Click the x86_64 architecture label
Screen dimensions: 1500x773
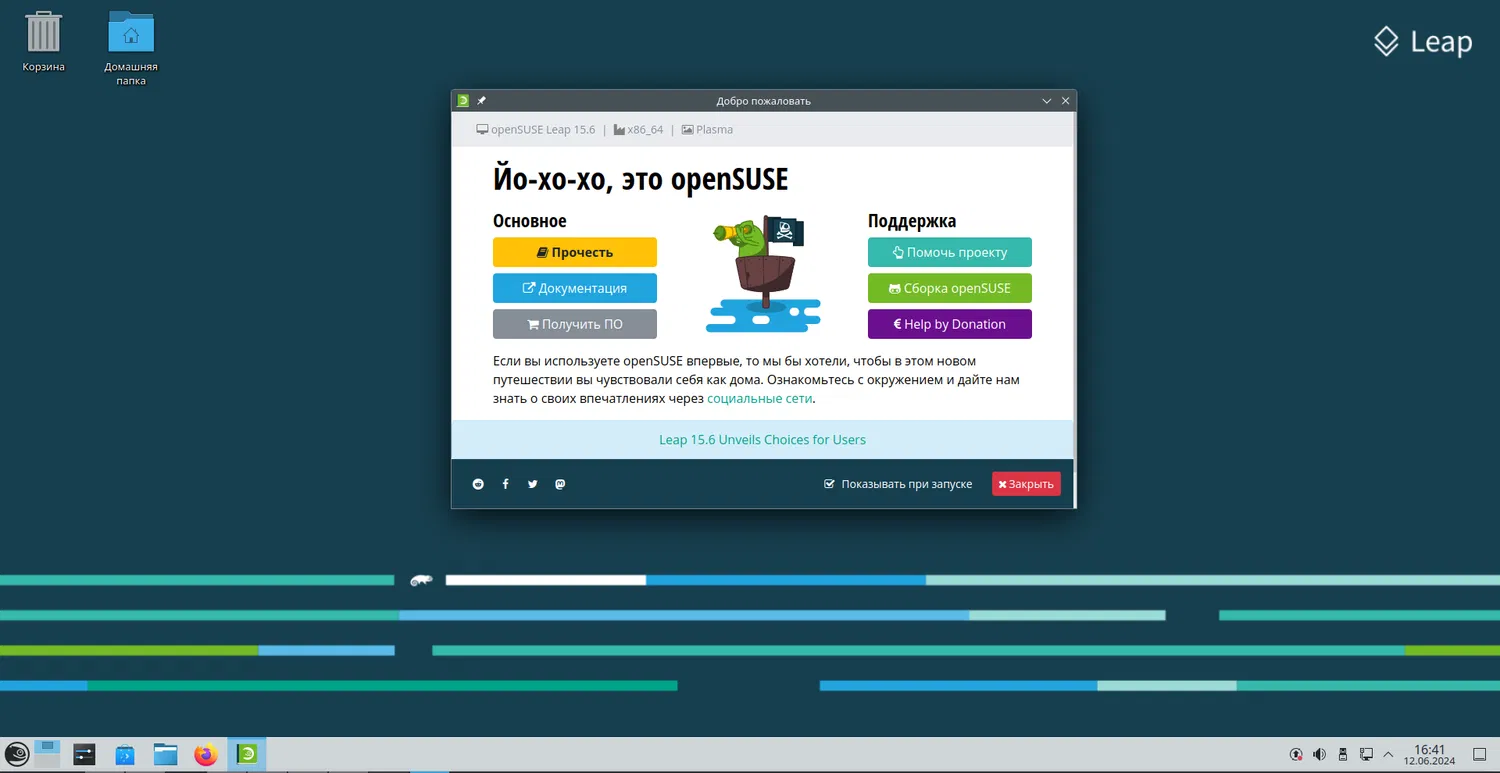(638, 130)
